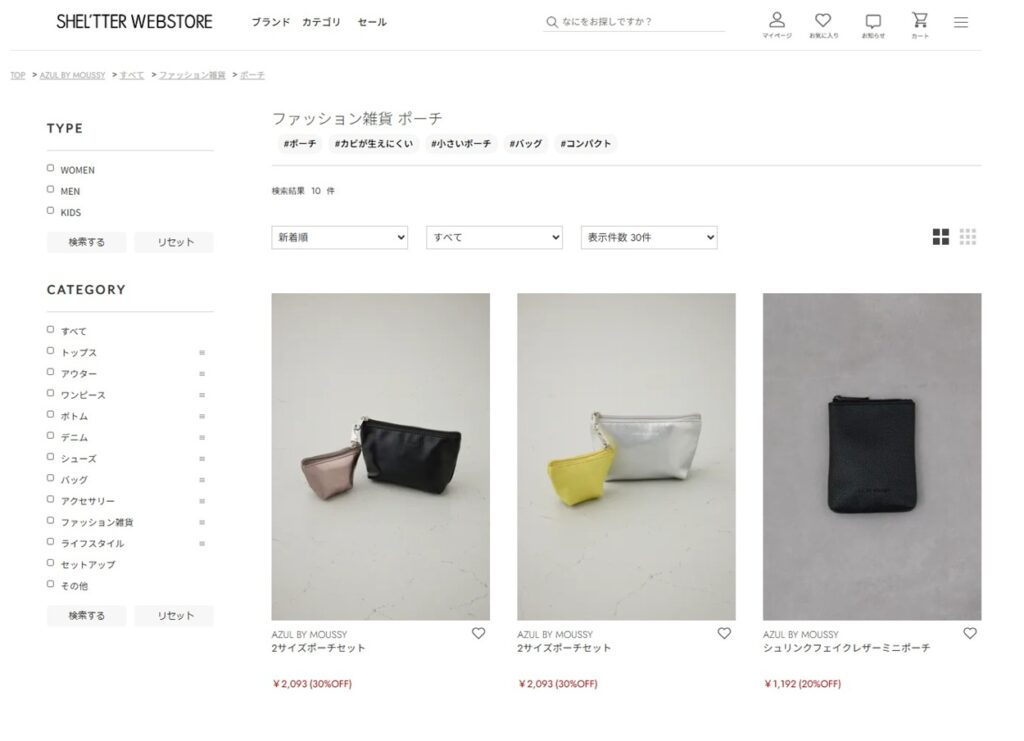Check the KIDS type checkbox
1024x741 pixels.
click(50, 211)
